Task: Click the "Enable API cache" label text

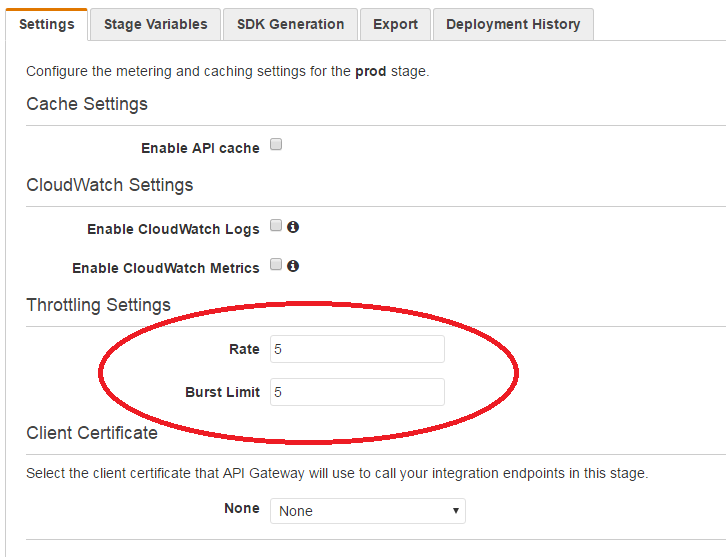Action: click(x=200, y=148)
